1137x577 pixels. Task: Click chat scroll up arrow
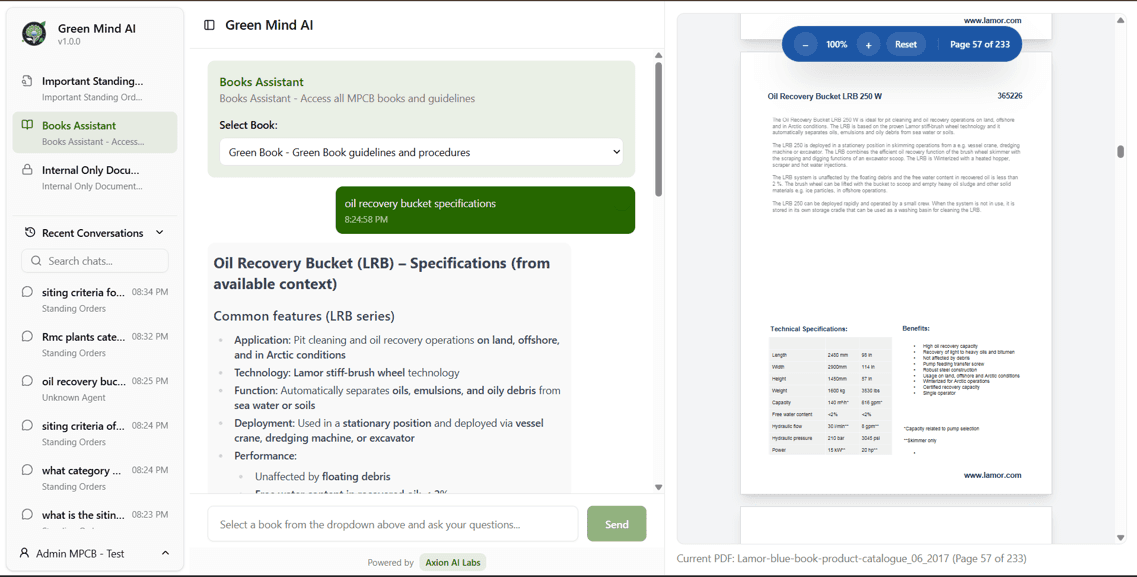658,55
